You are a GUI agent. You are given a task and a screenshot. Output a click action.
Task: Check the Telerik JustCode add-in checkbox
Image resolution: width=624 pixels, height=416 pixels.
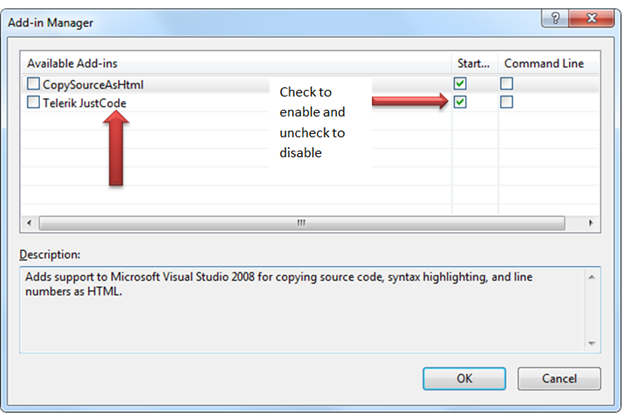(34, 102)
